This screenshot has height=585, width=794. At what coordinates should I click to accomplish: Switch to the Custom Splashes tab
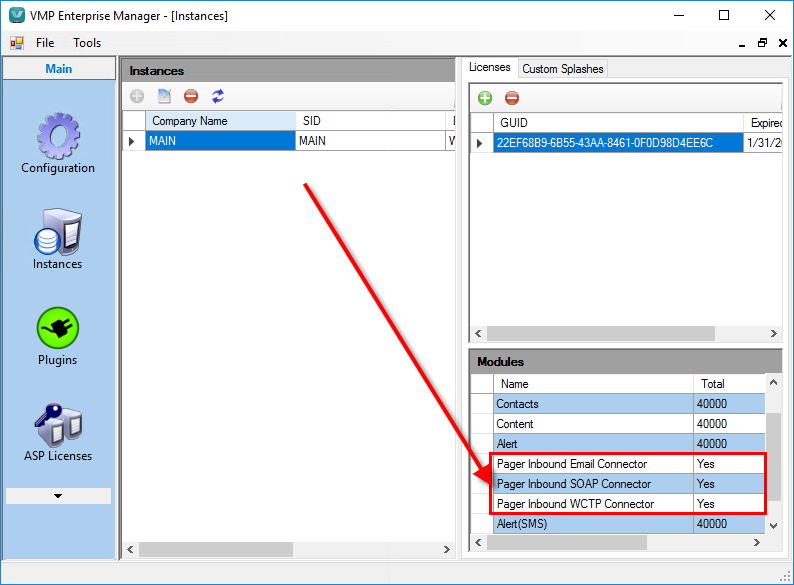pos(562,69)
